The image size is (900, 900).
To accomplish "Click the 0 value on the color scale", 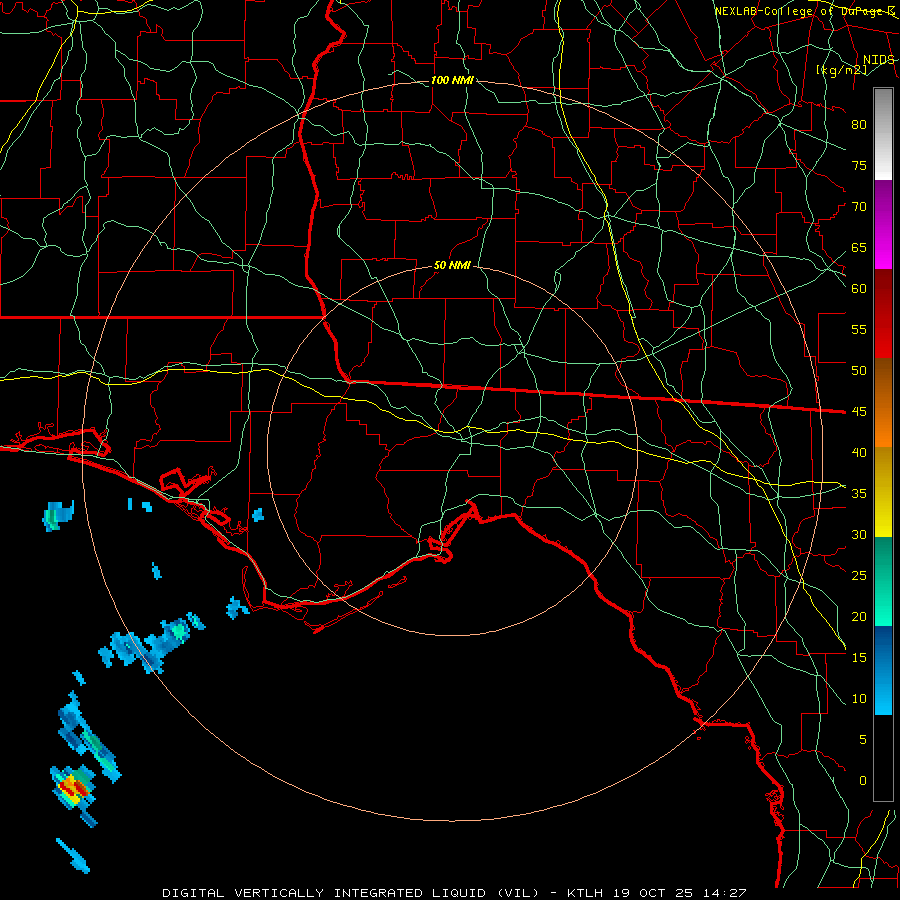I will pyautogui.click(x=863, y=781).
